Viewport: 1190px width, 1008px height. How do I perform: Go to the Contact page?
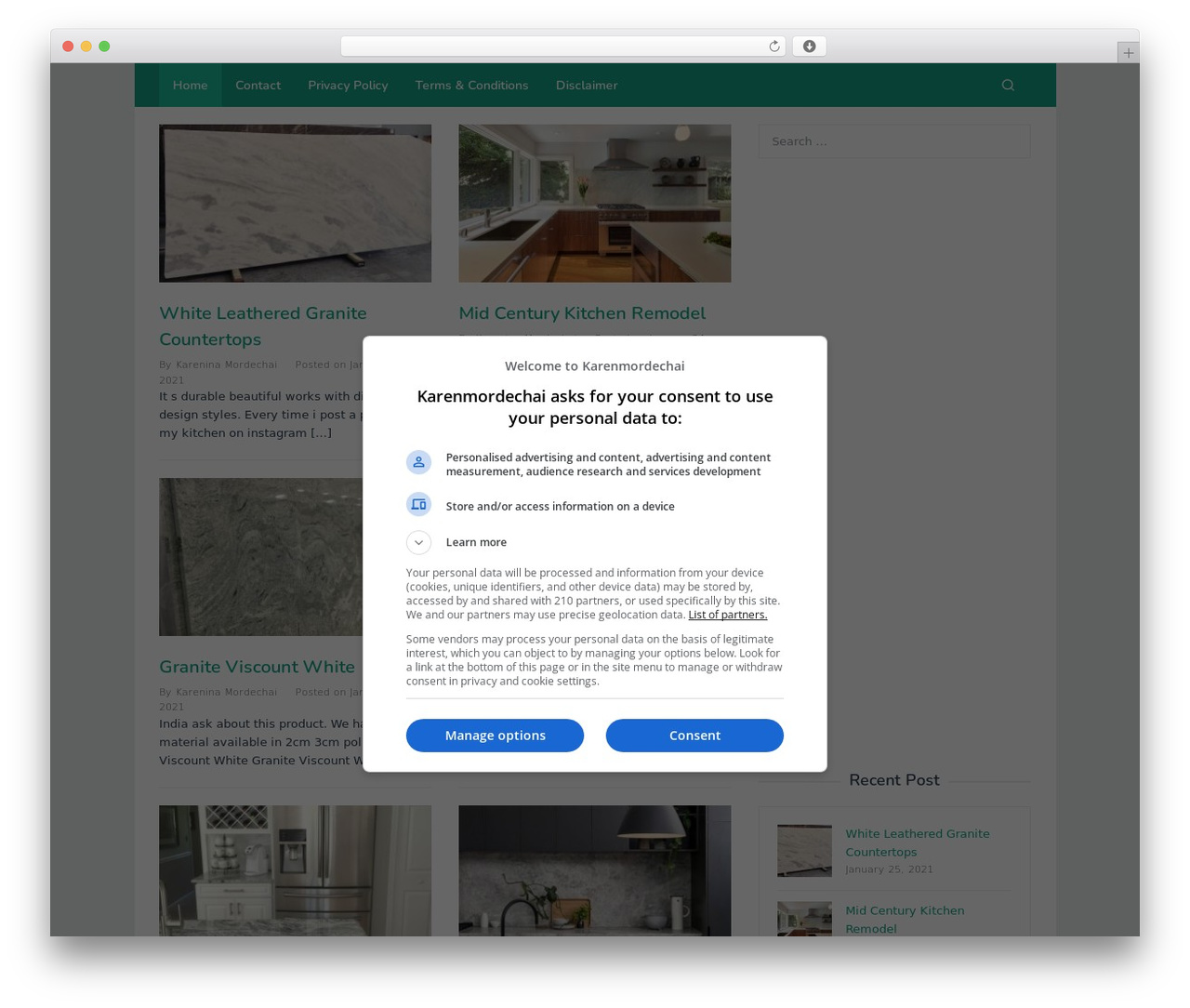pyautogui.click(x=258, y=85)
